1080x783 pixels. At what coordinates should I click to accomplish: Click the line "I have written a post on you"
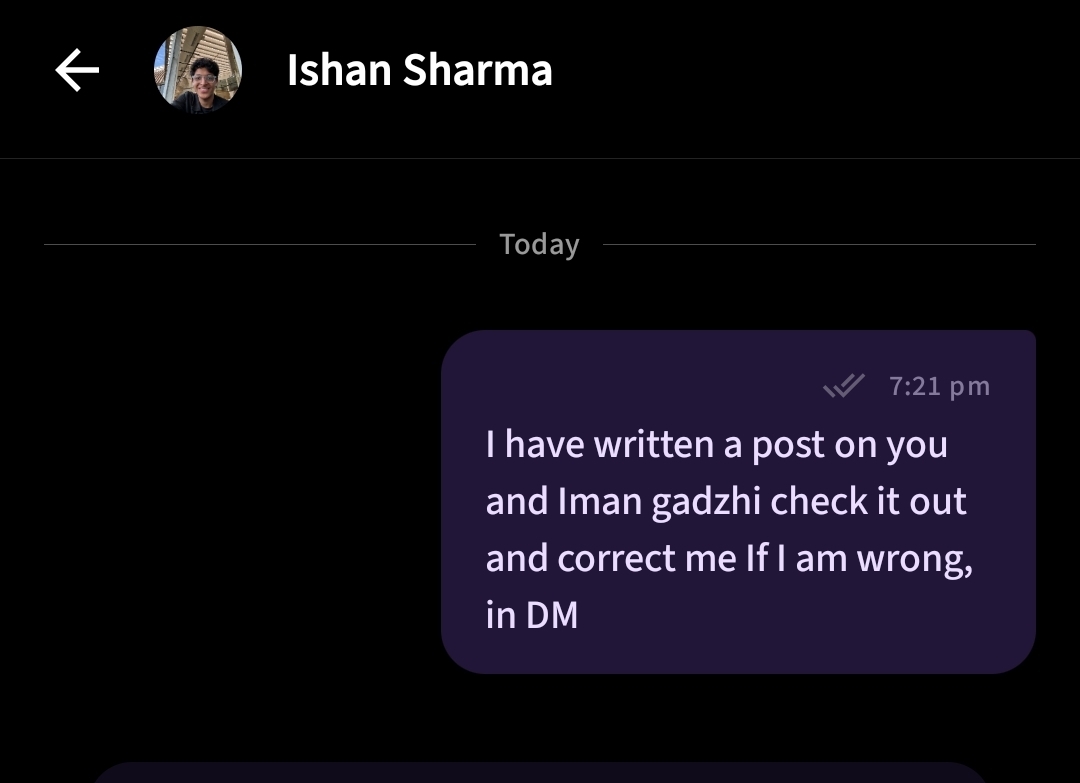(x=716, y=444)
